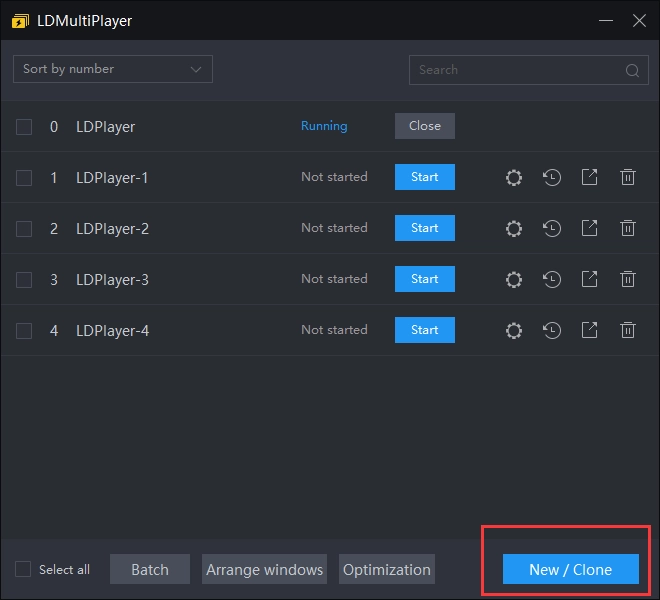
Task: Tick the checkbox for LDPlayer-4
Action: pyautogui.click(x=24, y=331)
